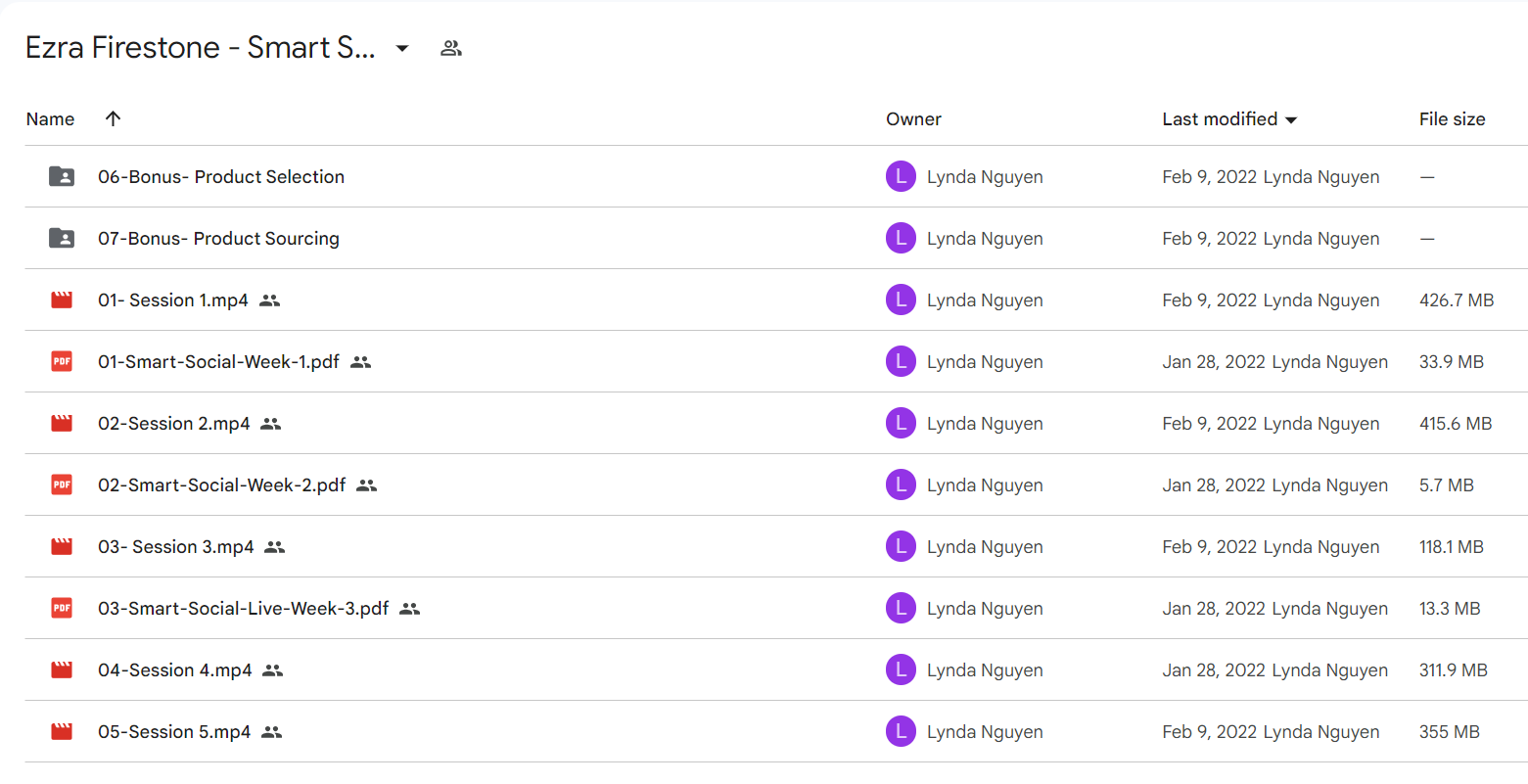Click the video icon for 01- Session 1.mp4
Viewport: 1528px width, 784px height.
tap(62, 300)
